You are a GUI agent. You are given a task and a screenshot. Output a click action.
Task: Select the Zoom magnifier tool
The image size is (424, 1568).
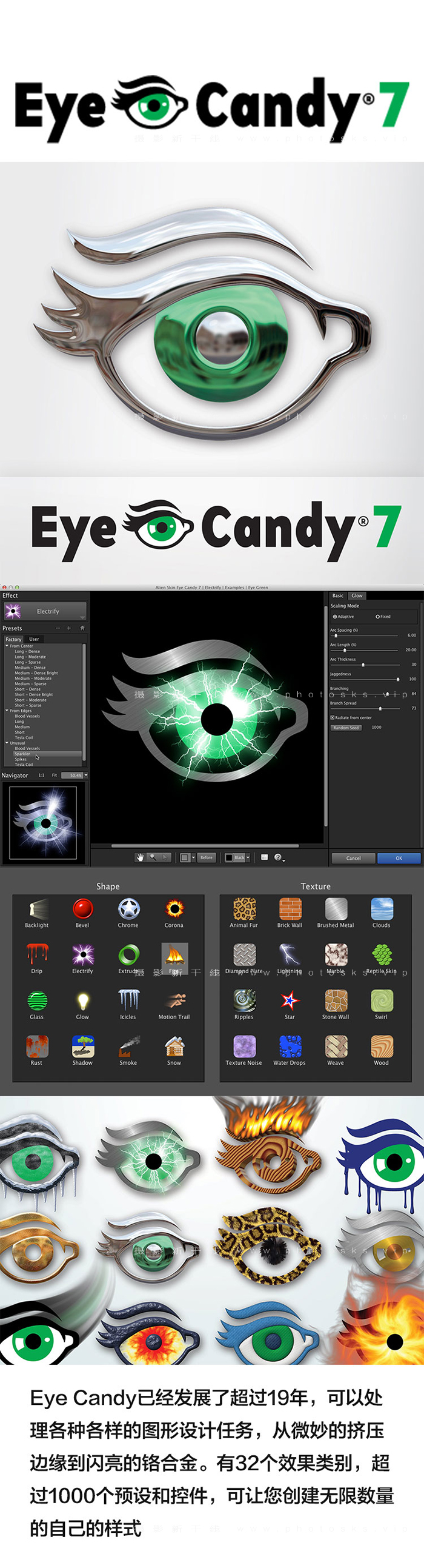point(152,857)
